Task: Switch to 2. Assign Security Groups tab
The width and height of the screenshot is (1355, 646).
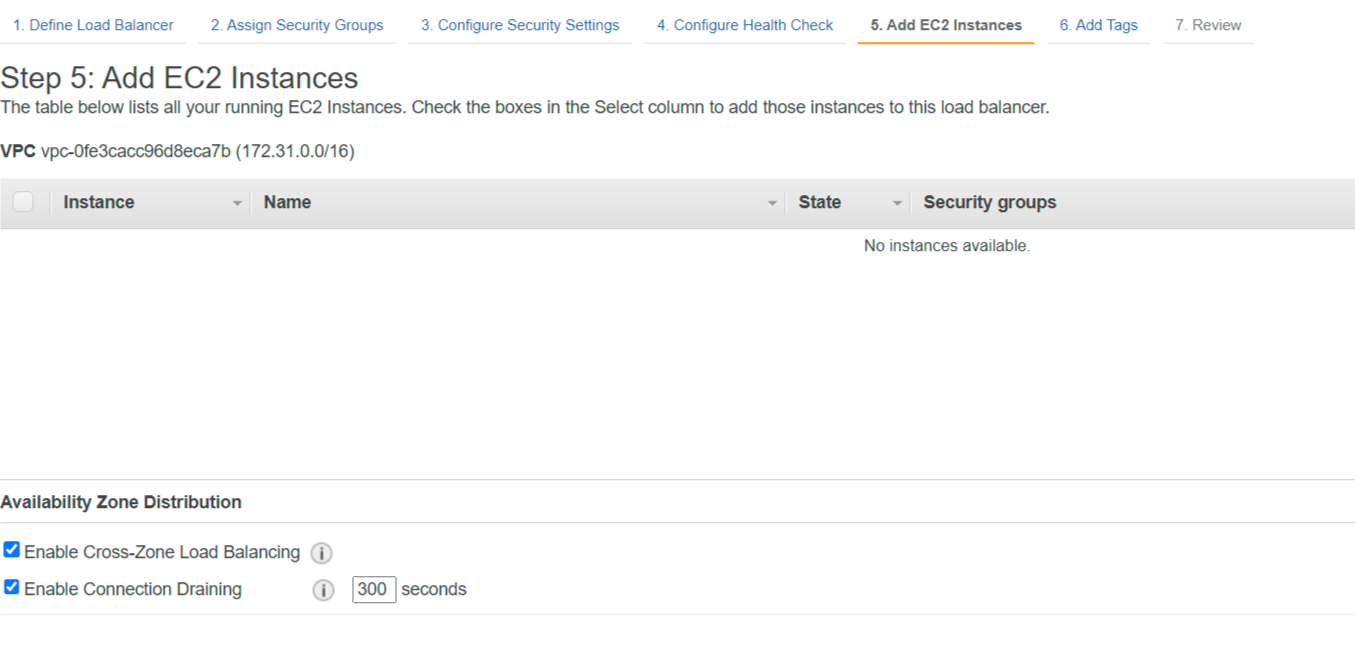Action: [297, 25]
